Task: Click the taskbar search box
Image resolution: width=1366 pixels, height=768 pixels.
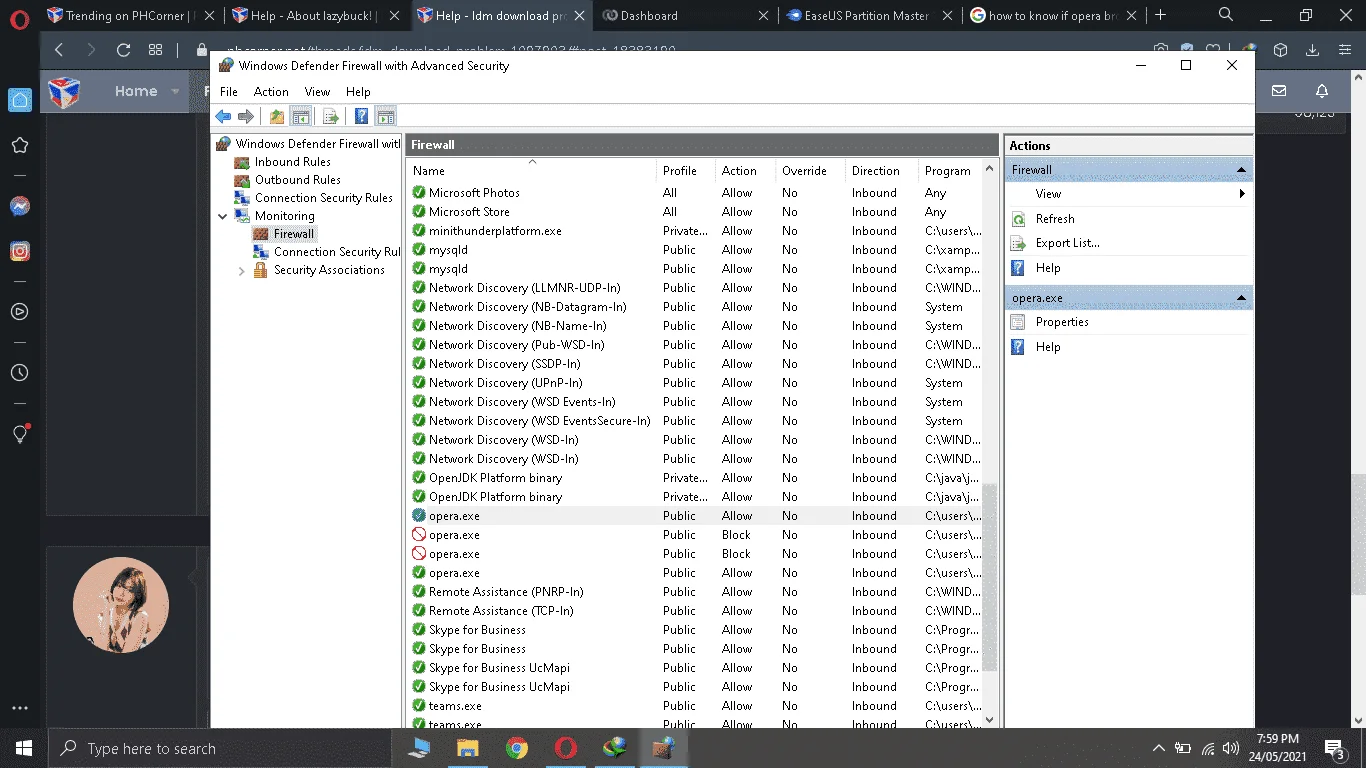Action: pyautogui.click(x=219, y=748)
